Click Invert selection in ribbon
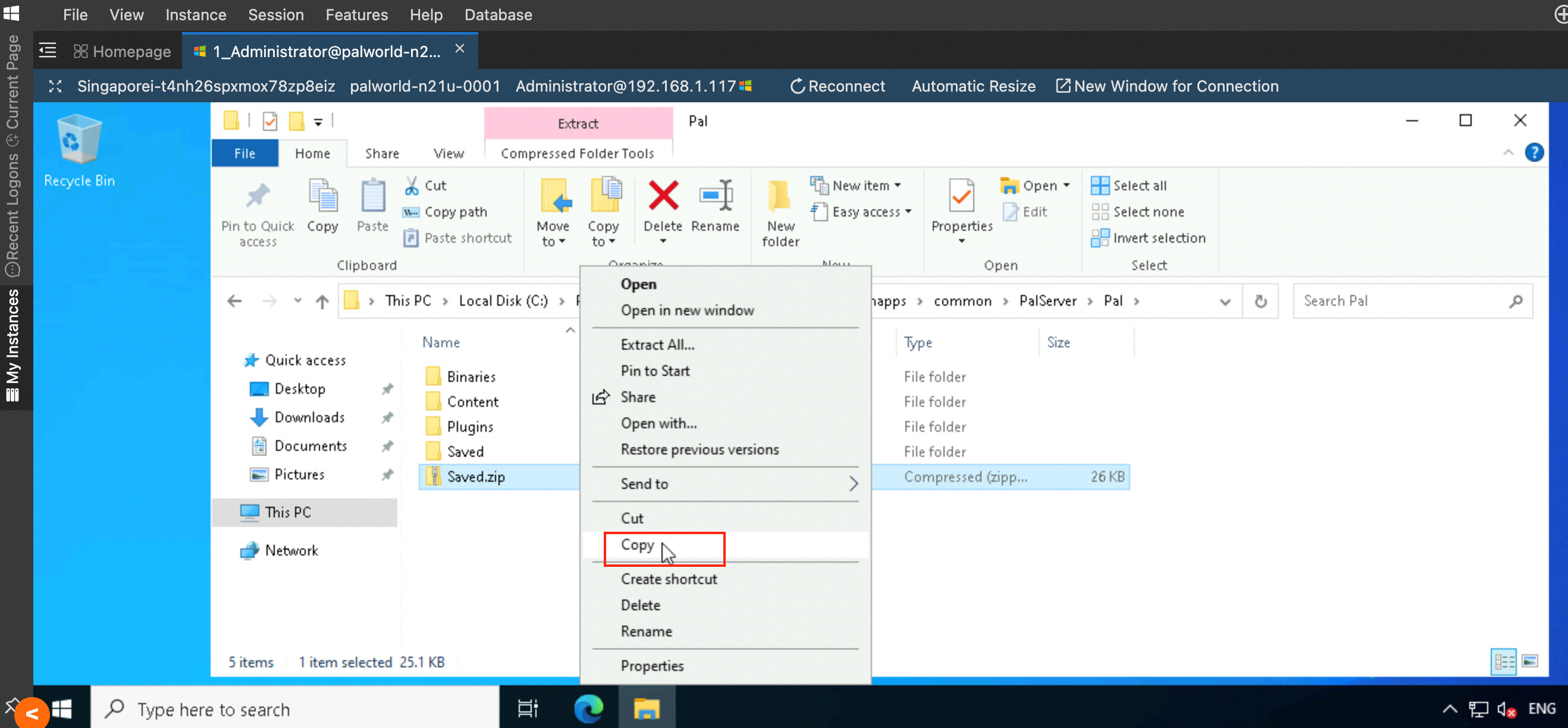 [x=1148, y=238]
